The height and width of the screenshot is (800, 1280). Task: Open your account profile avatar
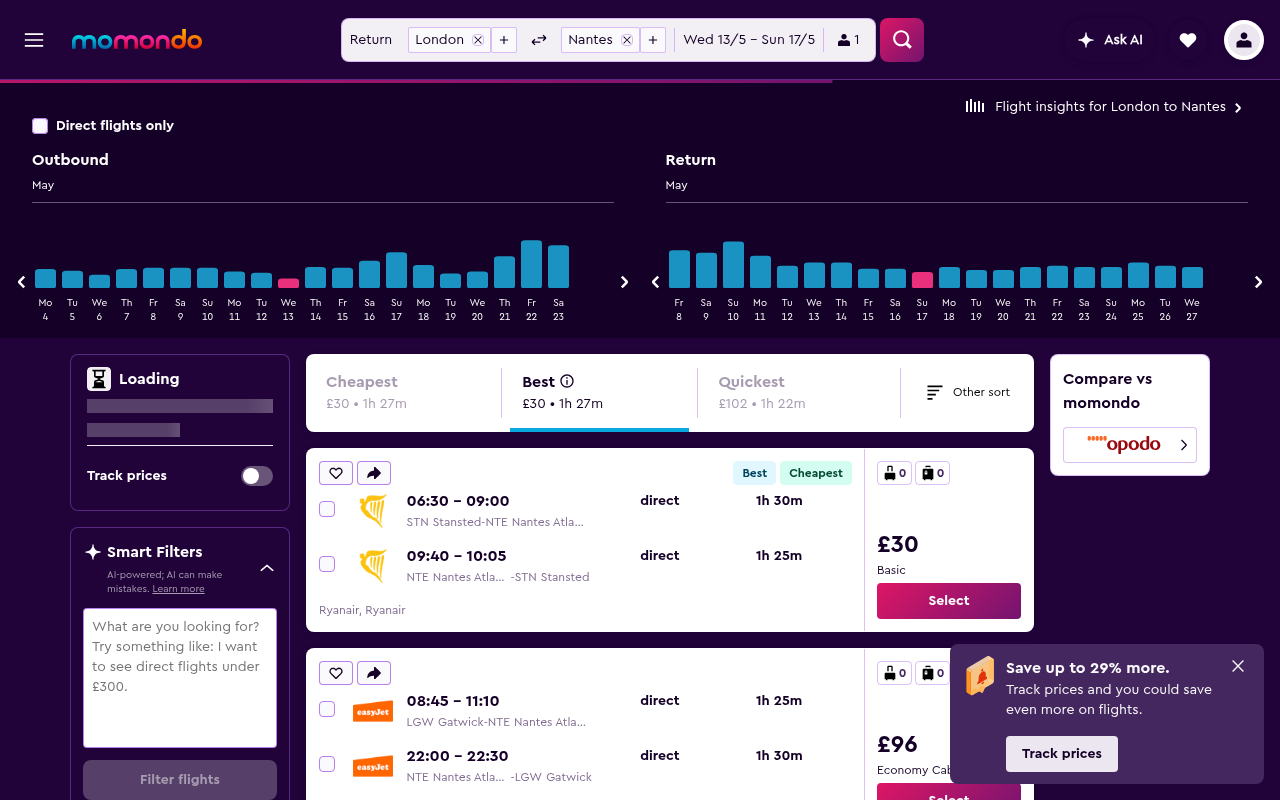[x=1243, y=40]
